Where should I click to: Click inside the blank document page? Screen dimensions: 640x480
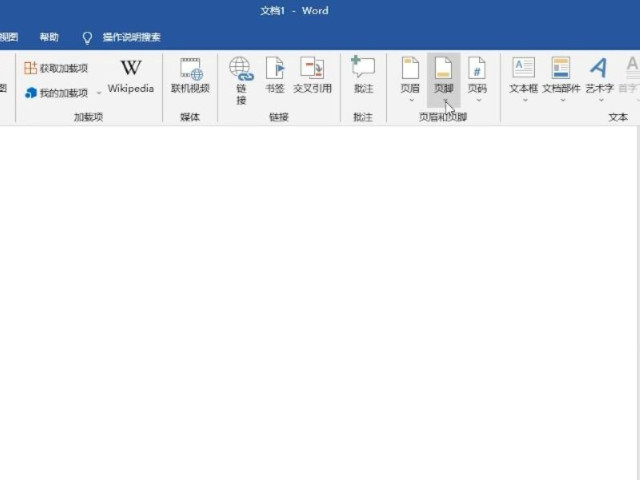[320, 300]
